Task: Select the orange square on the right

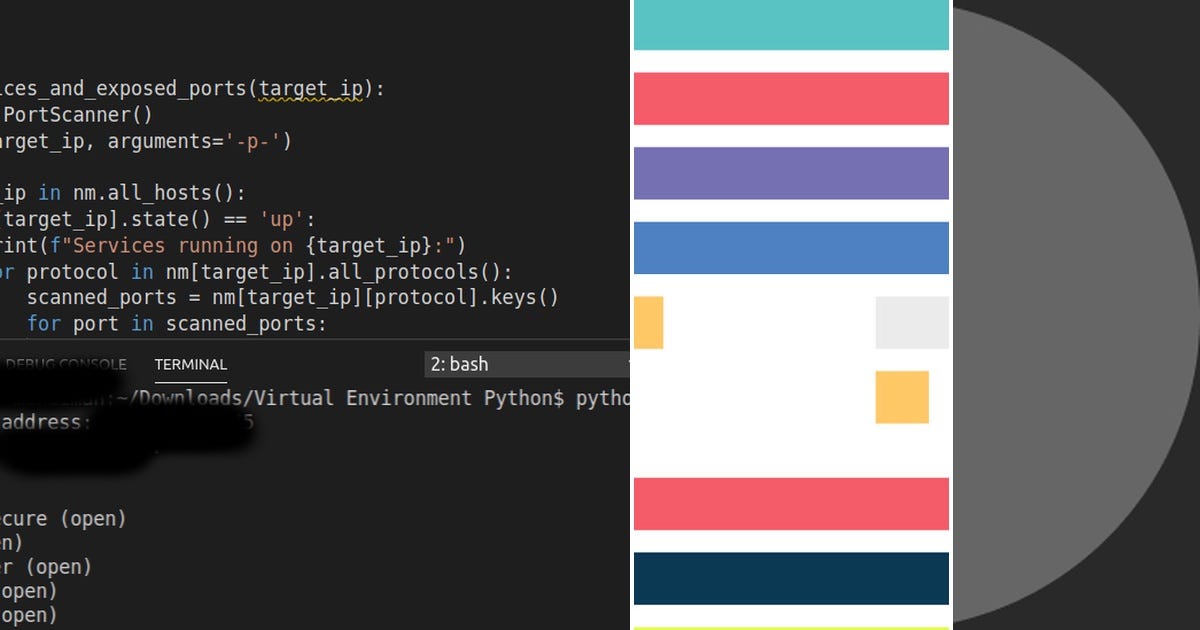Action: 901,397
